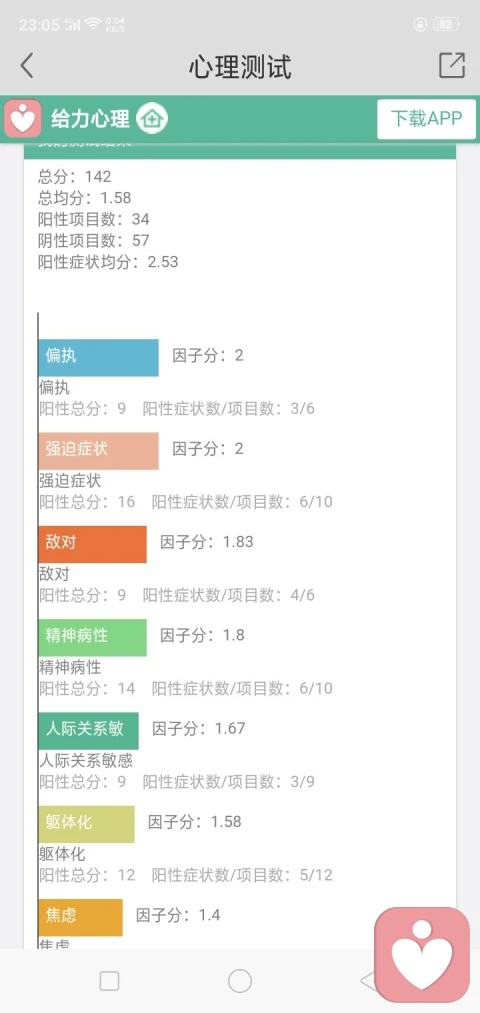The height and width of the screenshot is (1013, 480).
Task: Select the peach 强迫症状 factor bar
Action: 98,451
